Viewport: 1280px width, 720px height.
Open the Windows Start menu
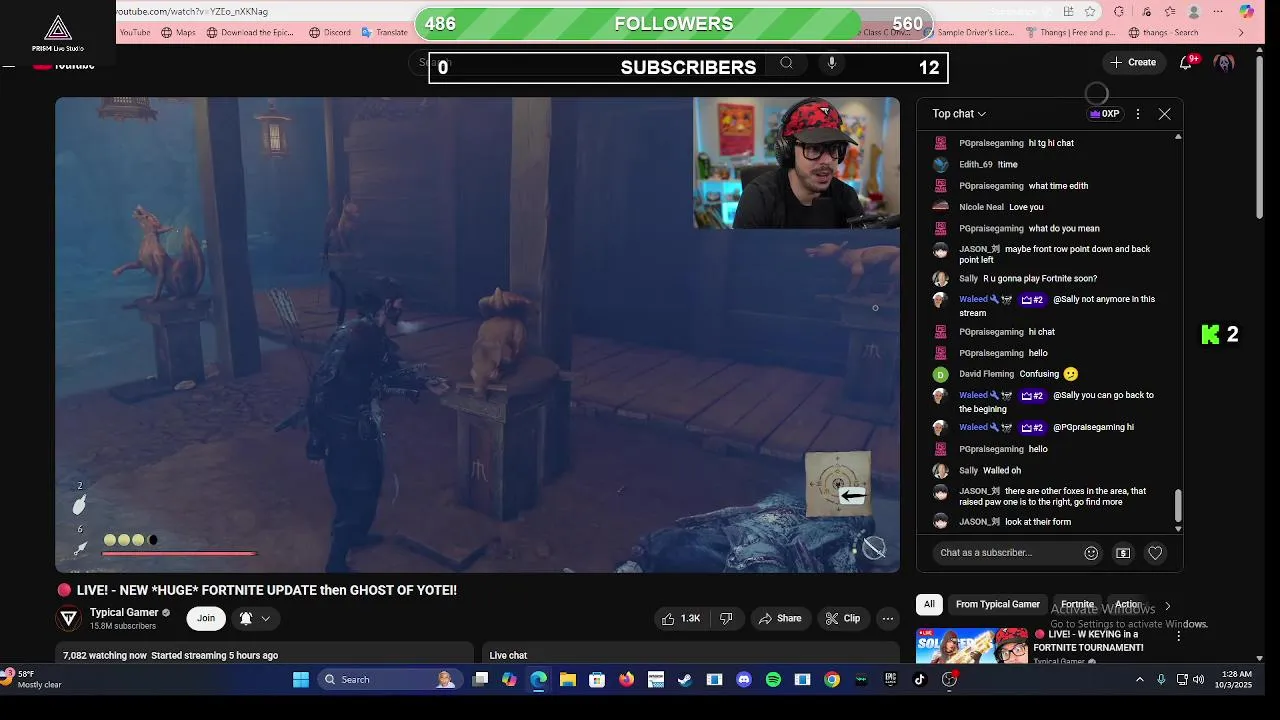coord(301,680)
